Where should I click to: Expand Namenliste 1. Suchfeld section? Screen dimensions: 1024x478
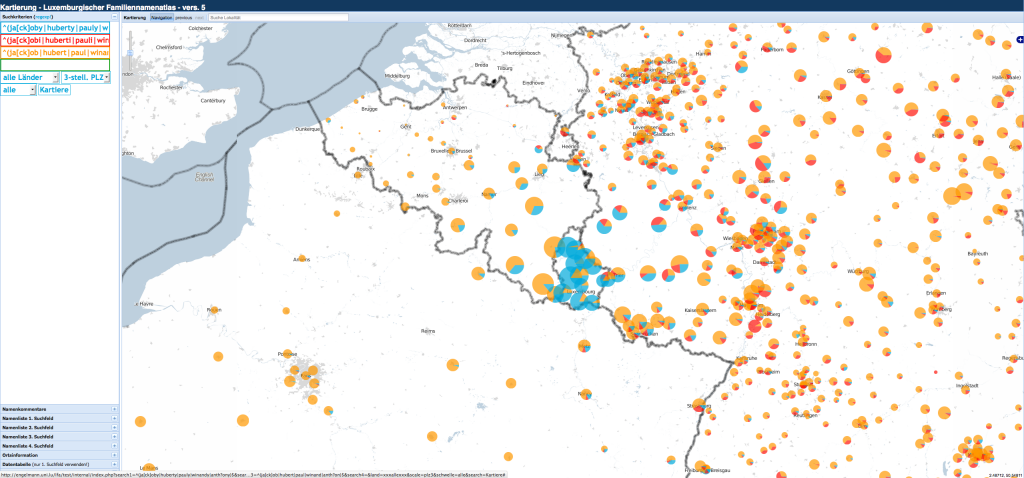(x=114, y=419)
